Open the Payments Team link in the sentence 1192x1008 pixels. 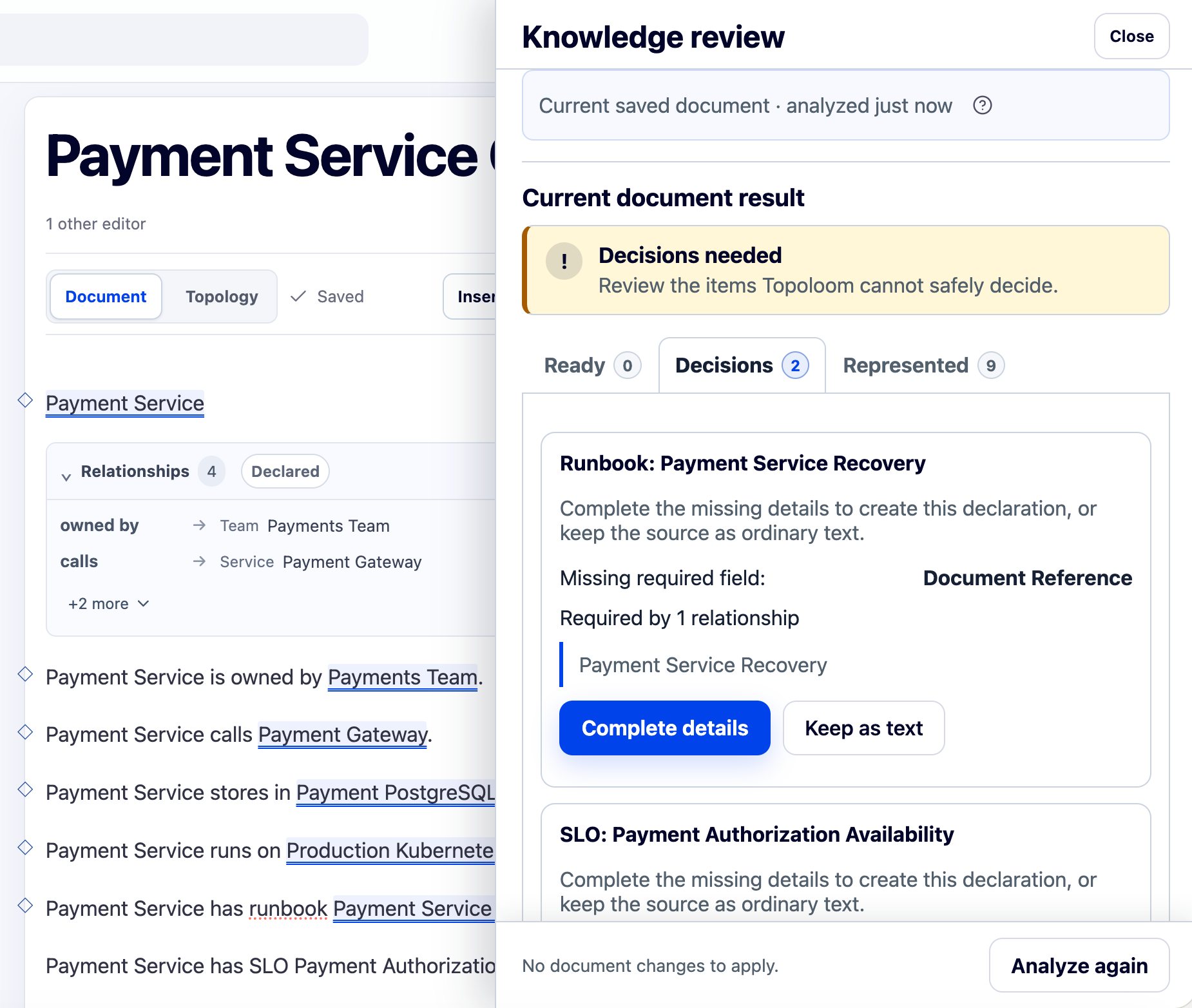403,677
